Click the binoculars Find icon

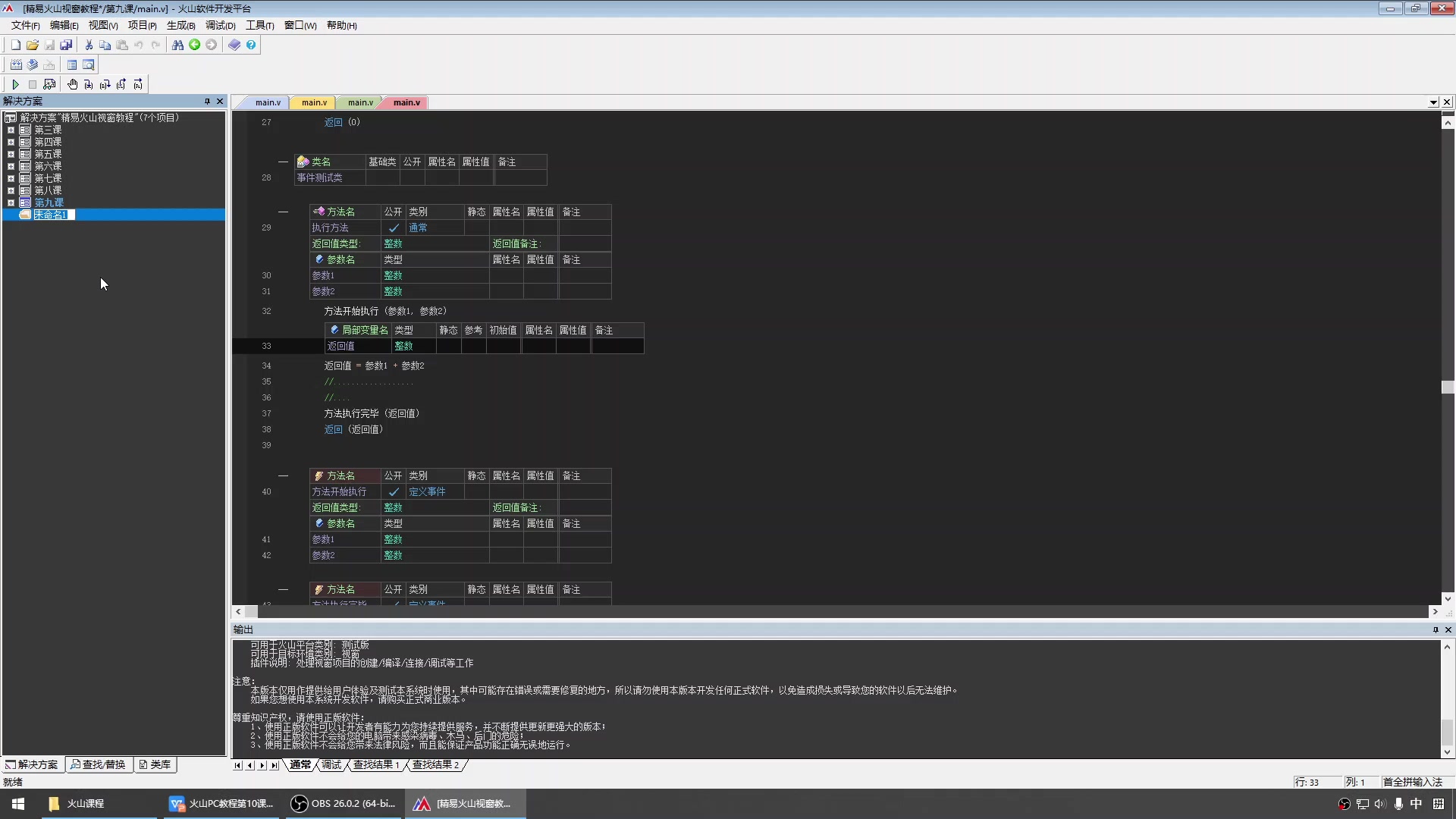(177, 45)
